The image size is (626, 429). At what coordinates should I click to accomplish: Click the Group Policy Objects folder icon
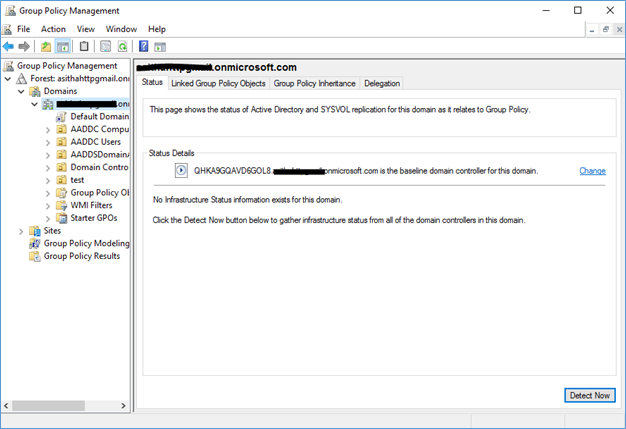[61, 193]
